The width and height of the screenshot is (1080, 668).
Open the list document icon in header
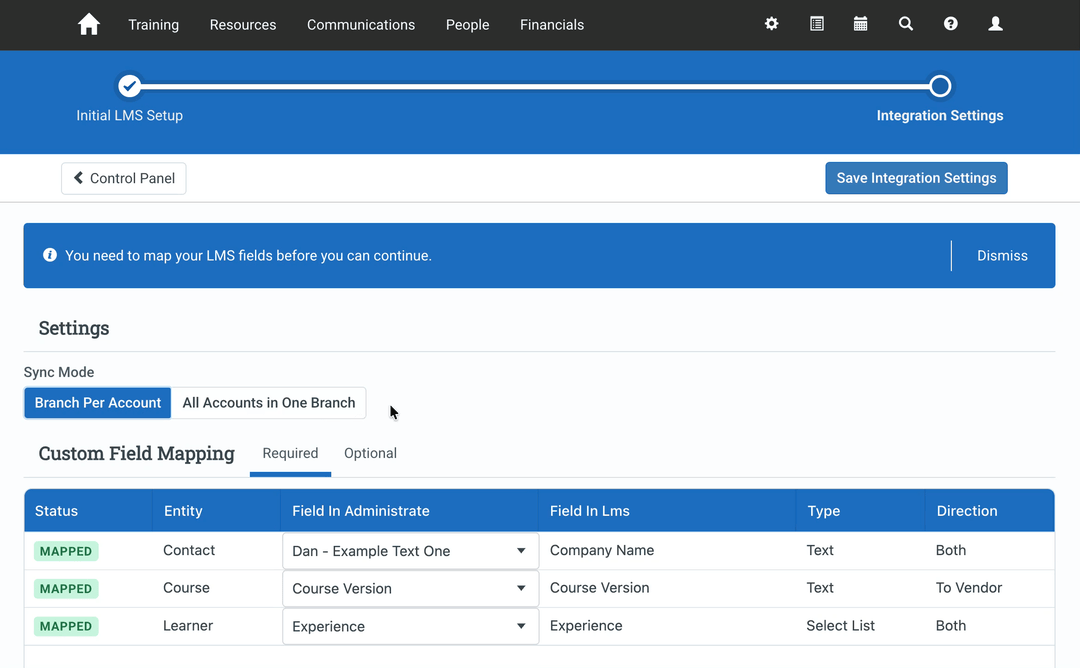click(x=816, y=24)
